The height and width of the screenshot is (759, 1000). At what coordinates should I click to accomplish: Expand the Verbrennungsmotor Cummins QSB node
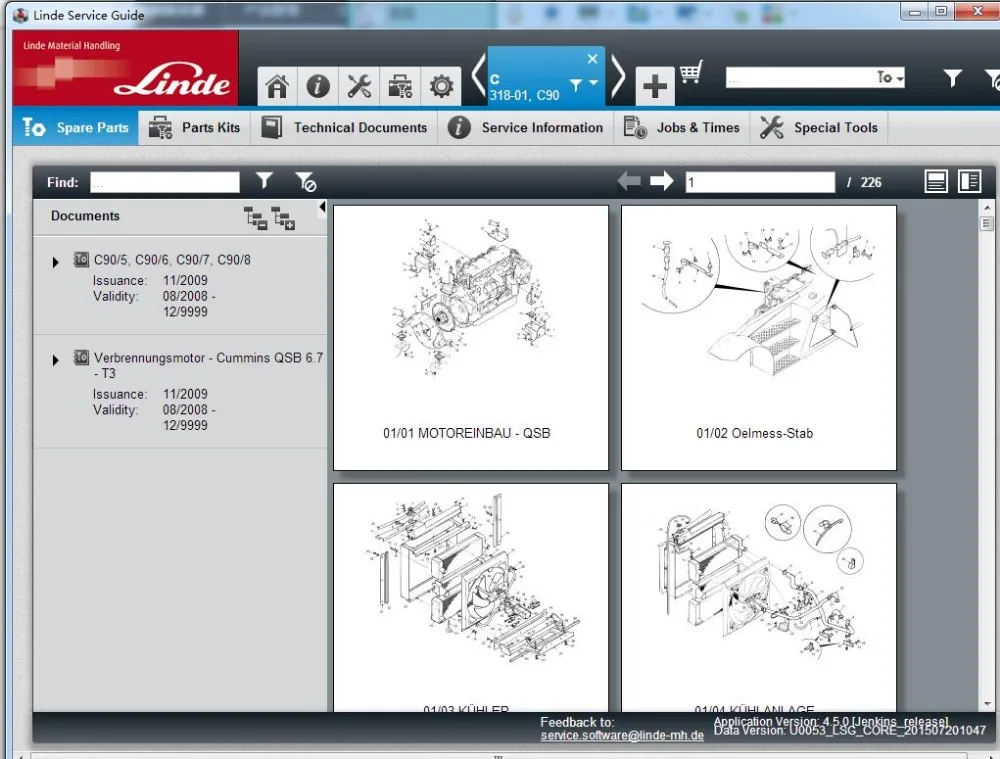coord(55,360)
